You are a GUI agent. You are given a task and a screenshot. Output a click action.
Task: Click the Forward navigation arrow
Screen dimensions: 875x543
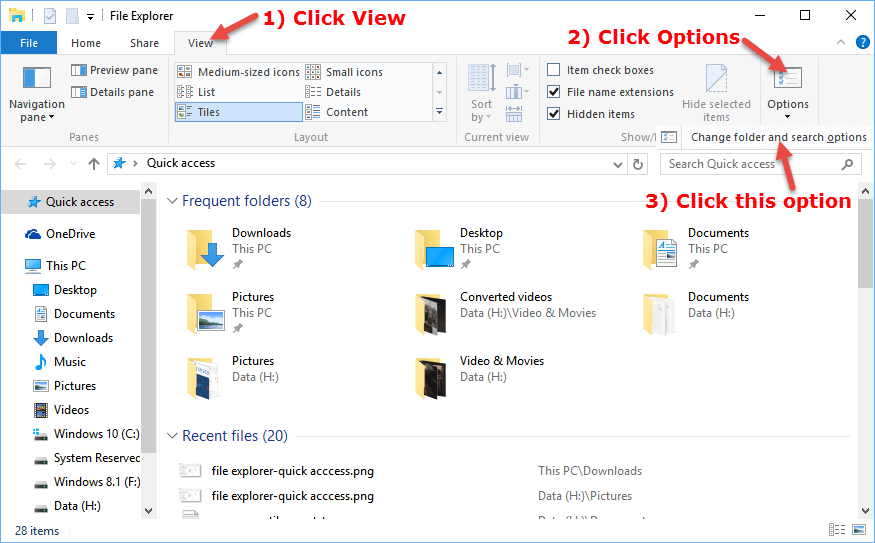pyautogui.click(x=50, y=164)
